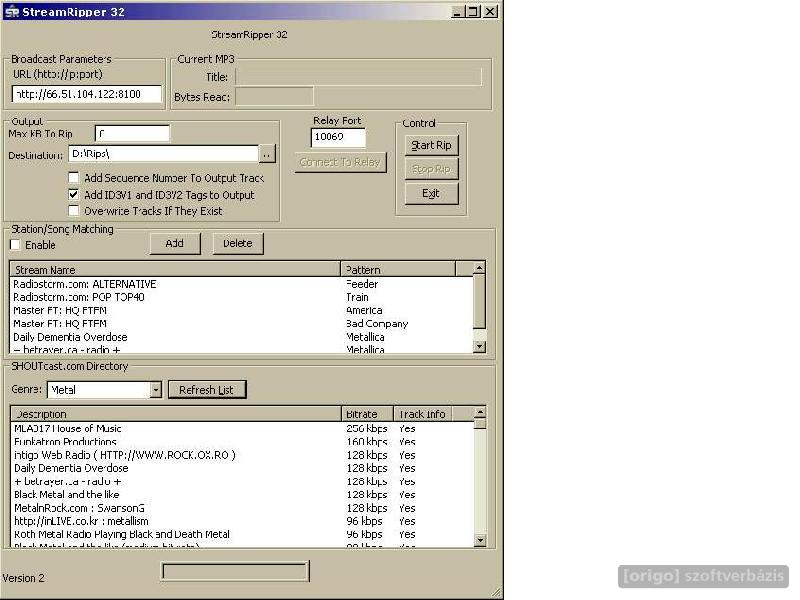Click the Current MP3 Title field
The height and width of the screenshot is (600, 800).
pos(358,77)
